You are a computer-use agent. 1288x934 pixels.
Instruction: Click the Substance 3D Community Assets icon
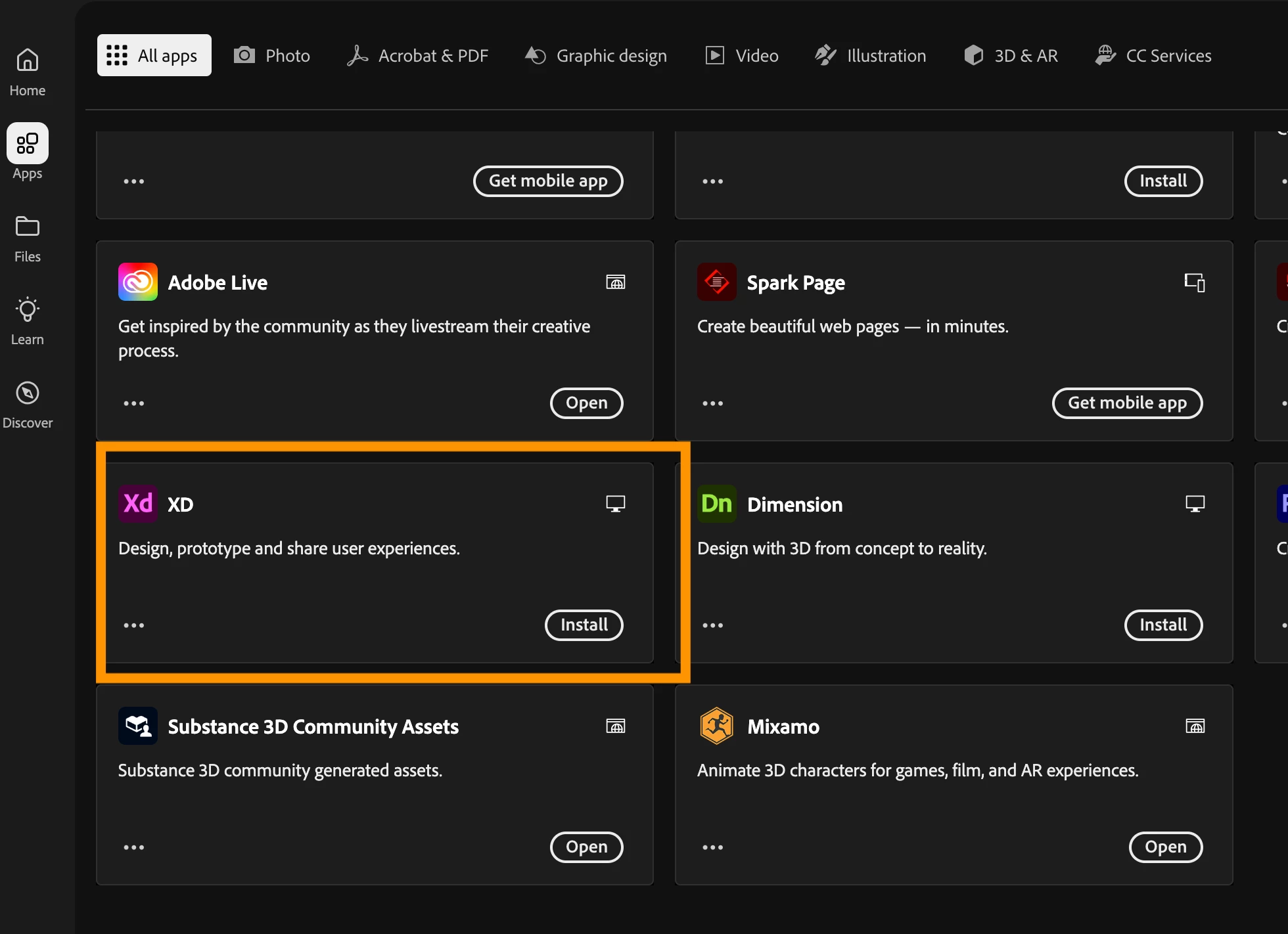(x=137, y=726)
